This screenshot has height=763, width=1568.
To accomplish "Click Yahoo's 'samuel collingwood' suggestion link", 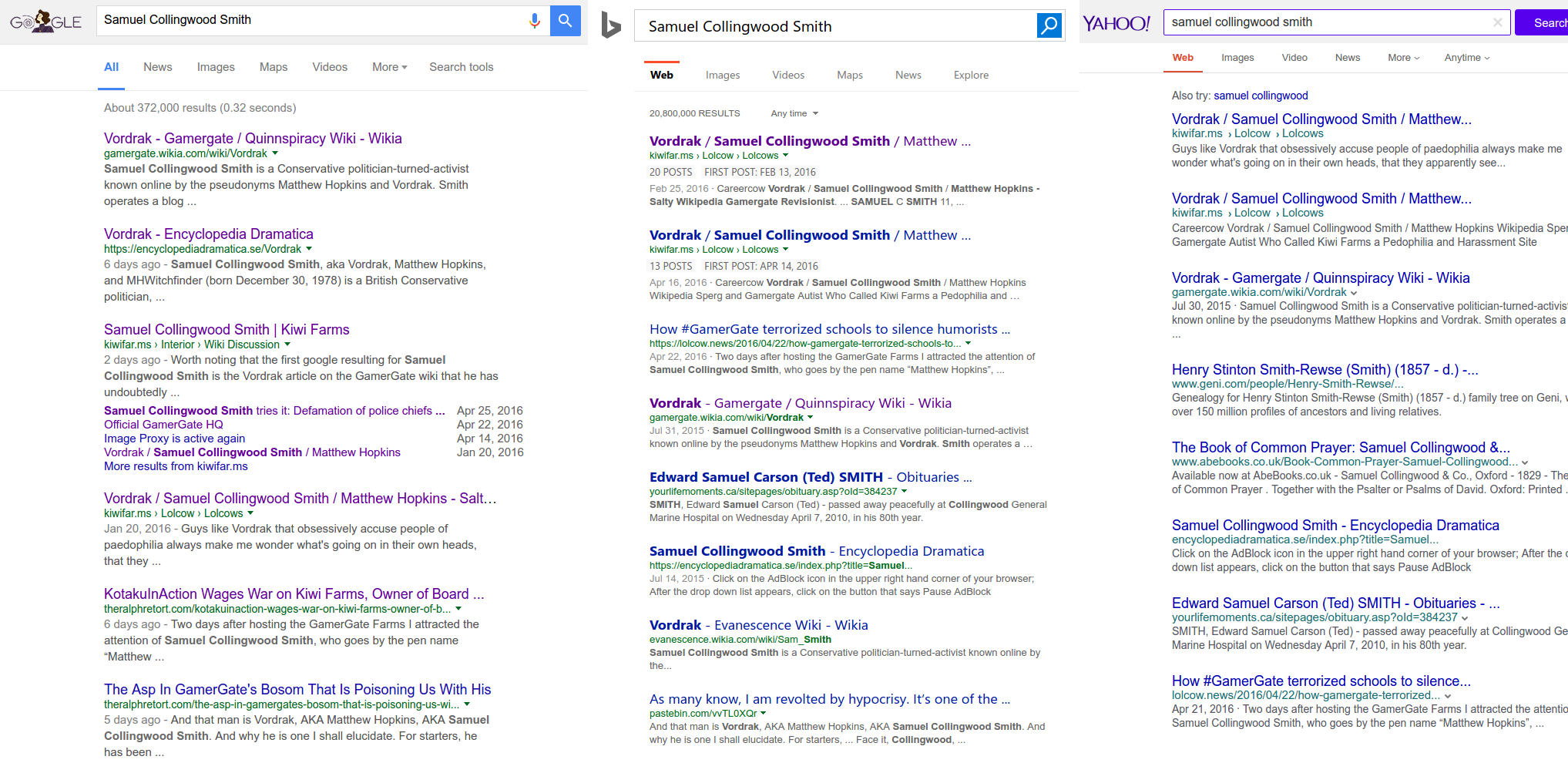I will coord(1261,96).
